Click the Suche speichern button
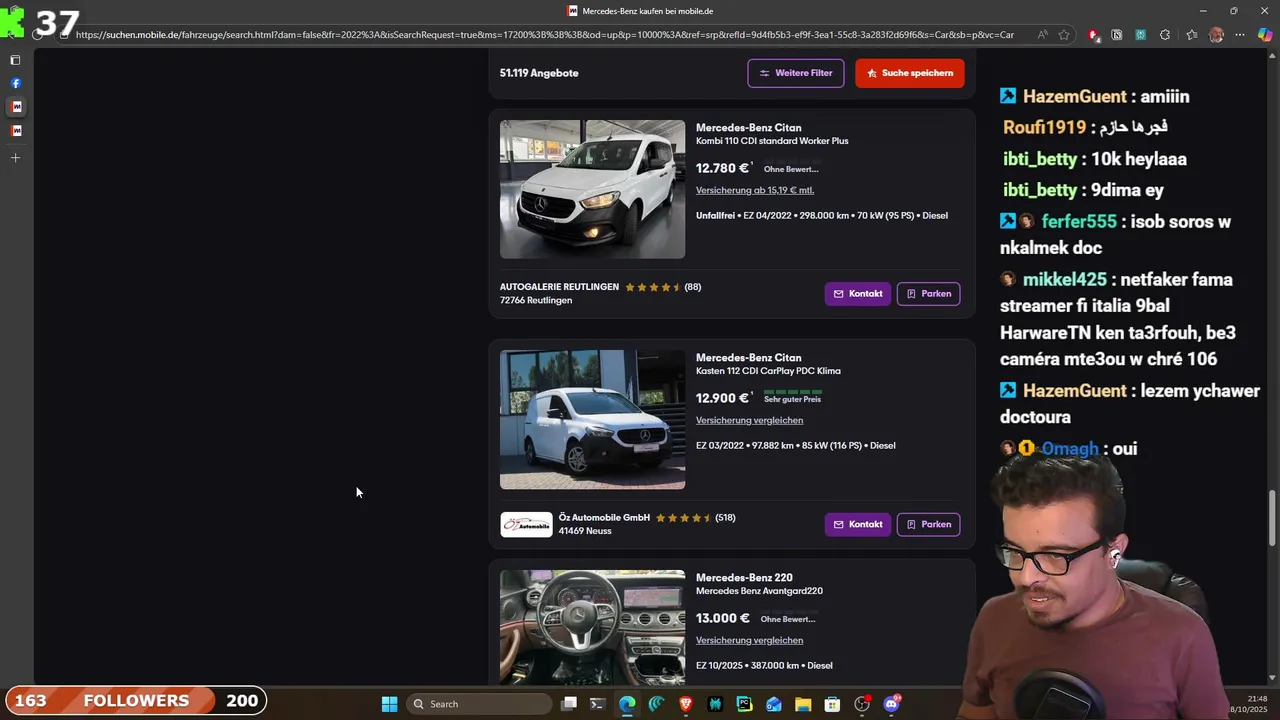The image size is (1280, 720). [x=910, y=73]
